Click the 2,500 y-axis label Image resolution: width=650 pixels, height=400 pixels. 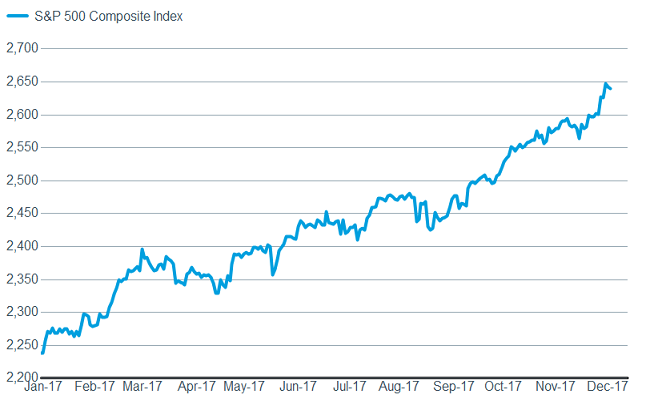coord(20,181)
